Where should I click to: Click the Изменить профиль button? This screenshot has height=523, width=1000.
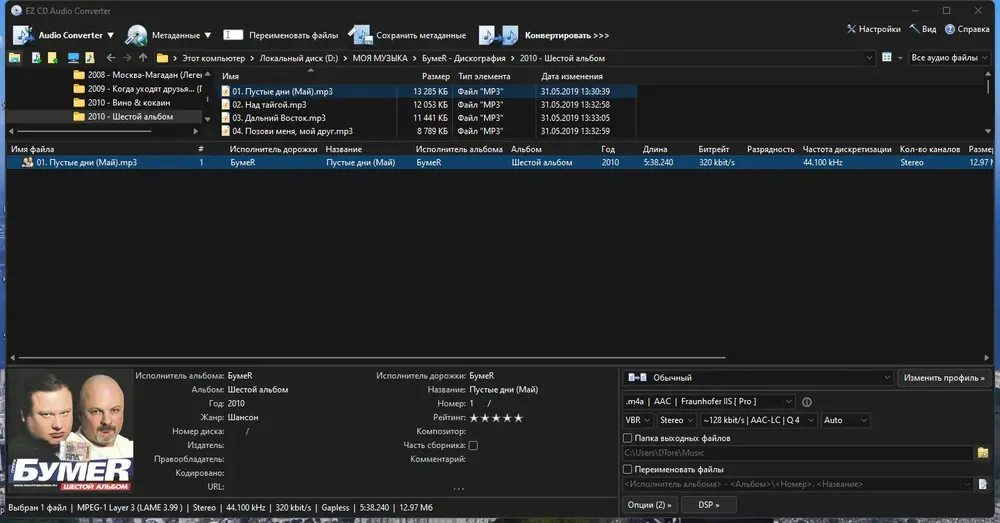[x=944, y=378]
